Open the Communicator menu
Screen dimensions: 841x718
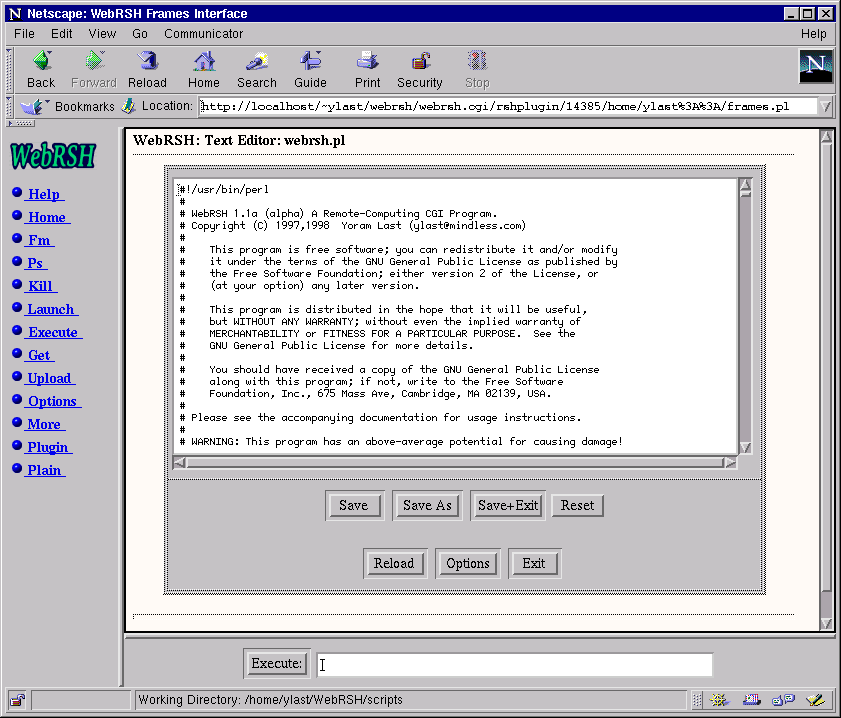203,34
